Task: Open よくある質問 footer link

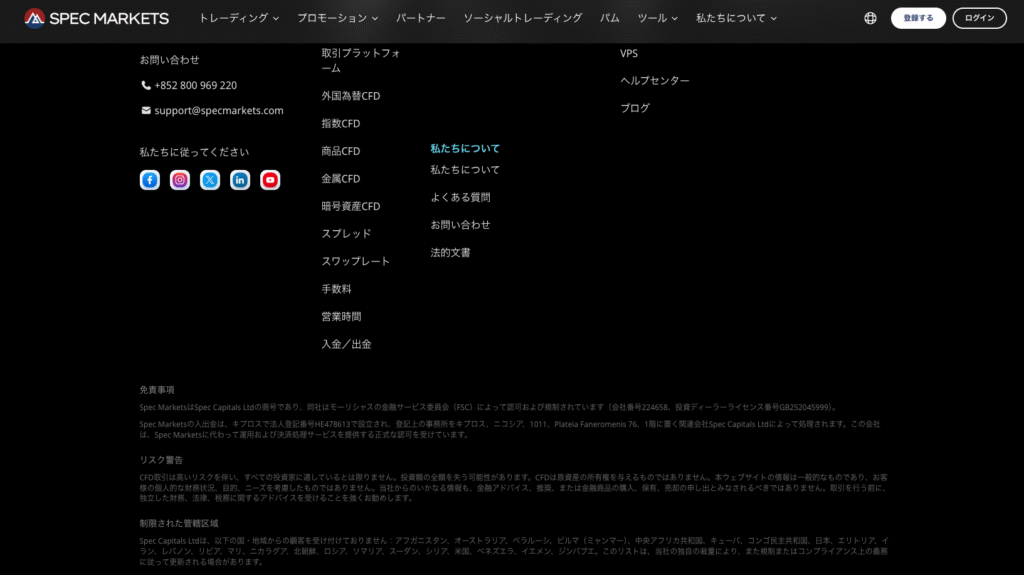Action: click(460, 197)
